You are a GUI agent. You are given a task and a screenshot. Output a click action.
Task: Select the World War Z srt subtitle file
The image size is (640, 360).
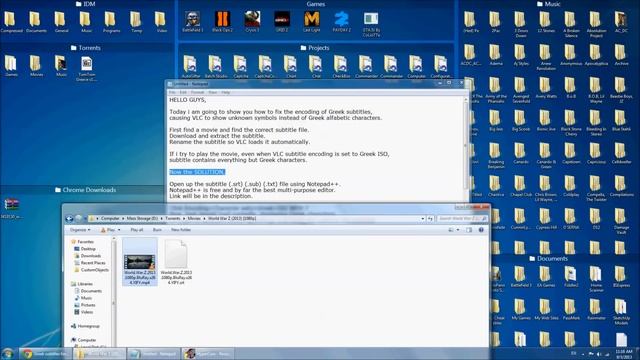coord(176,262)
